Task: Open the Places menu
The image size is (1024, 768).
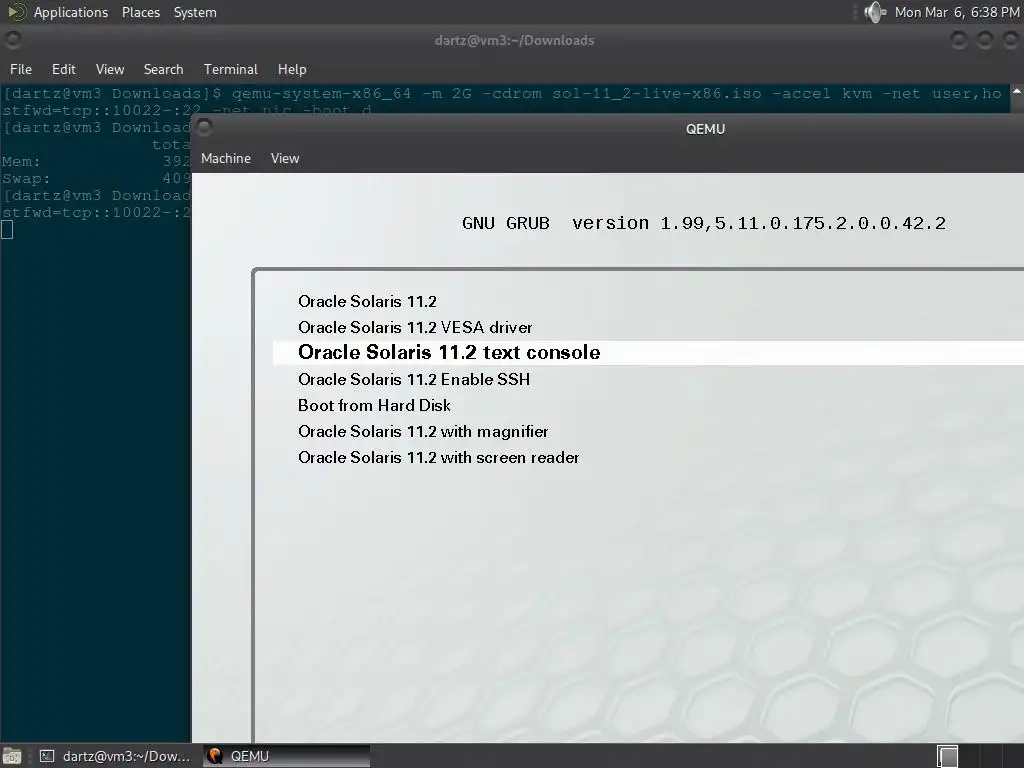Action: coord(140,12)
